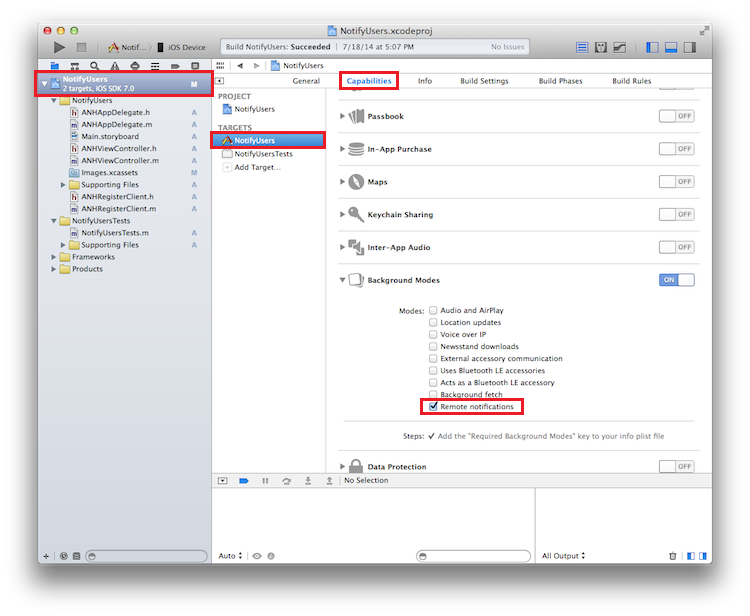Image resolution: width=750 pixels, height=616 pixels.
Task: Step over in the debug bar
Action: [287, 481]
